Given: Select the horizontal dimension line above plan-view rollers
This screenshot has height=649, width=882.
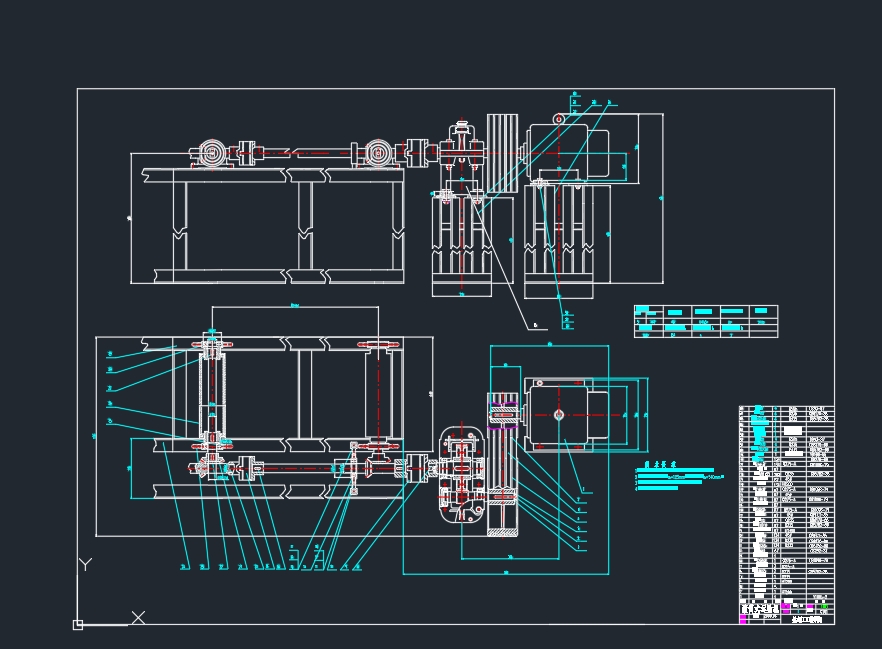Looking at the screenshot, I should [x=295, y=307].
